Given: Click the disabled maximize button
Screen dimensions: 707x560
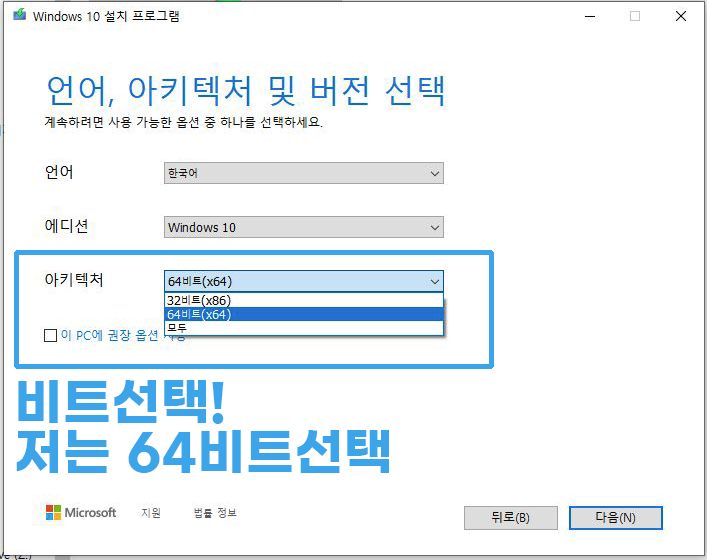Looking at the screenshot, I should click(x=635, y=16).
